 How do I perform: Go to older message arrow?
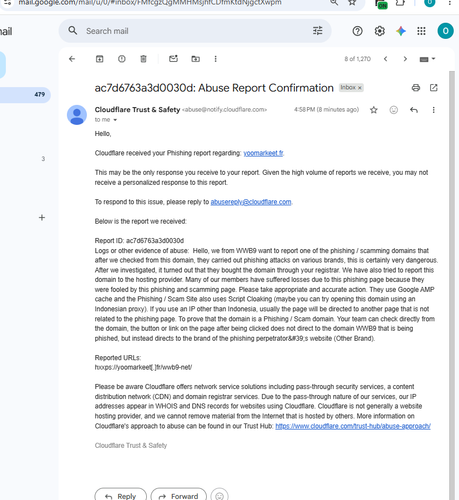405,59
